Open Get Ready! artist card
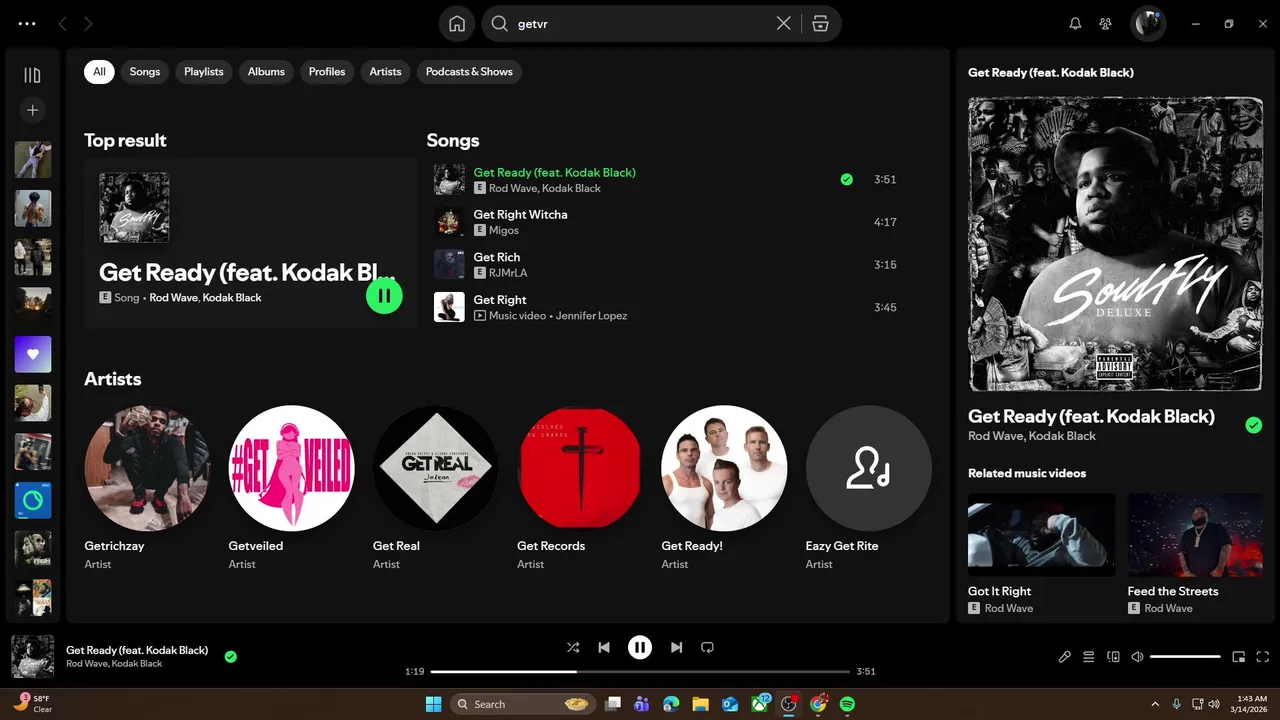Viewport: 1280px width, 720px height. [724, 490]
